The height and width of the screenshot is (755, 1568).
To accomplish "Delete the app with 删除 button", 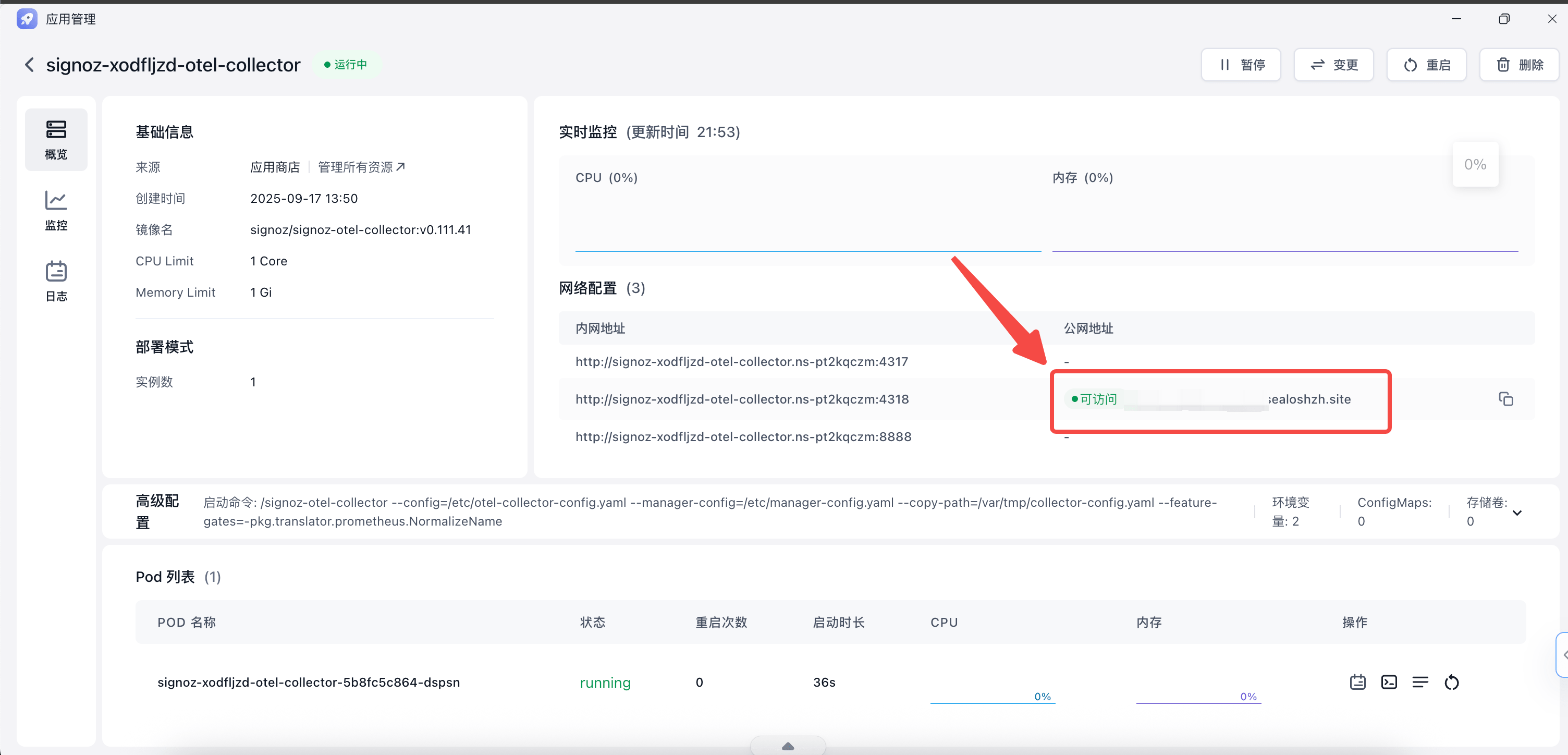I will [1518, 65].
